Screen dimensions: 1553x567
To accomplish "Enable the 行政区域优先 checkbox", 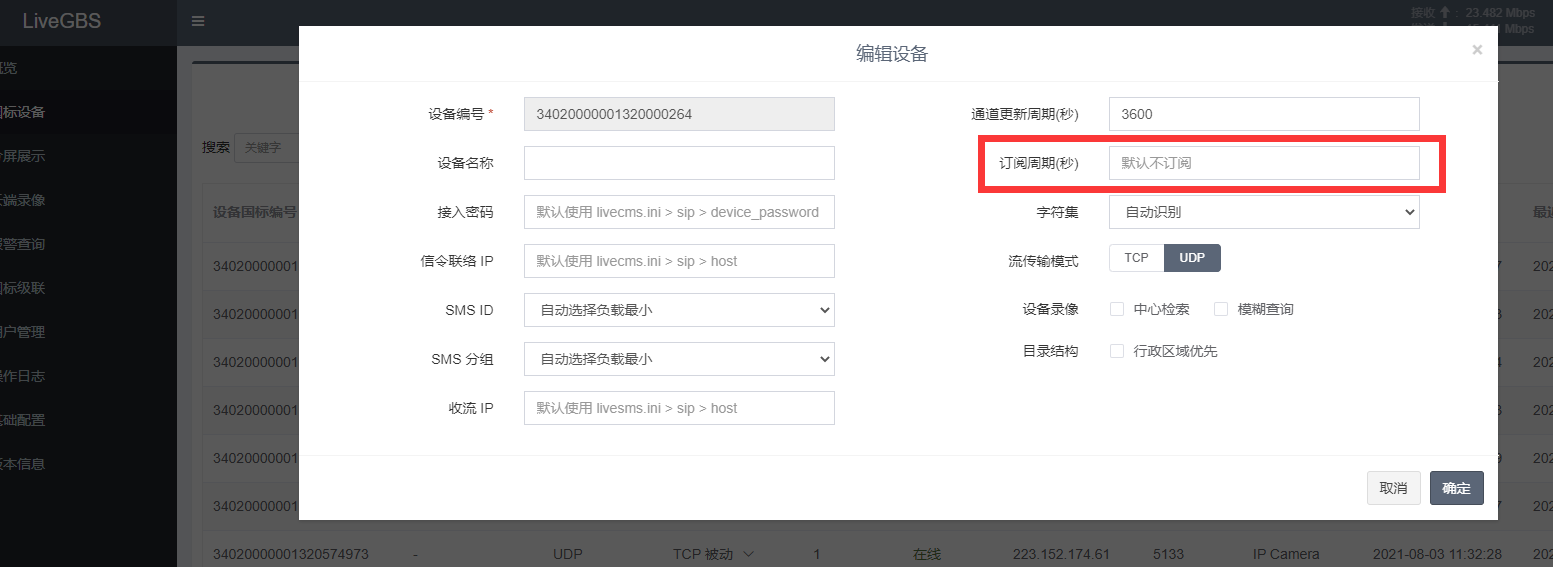I will [1117, 351].
